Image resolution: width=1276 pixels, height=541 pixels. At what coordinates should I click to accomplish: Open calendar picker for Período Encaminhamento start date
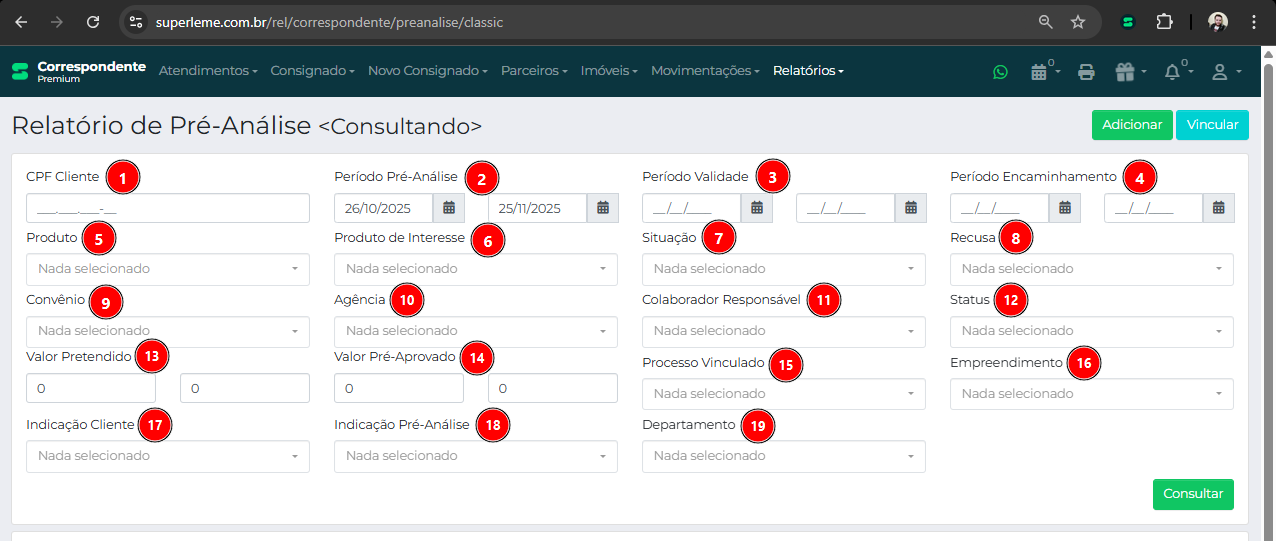point(1065,208)
